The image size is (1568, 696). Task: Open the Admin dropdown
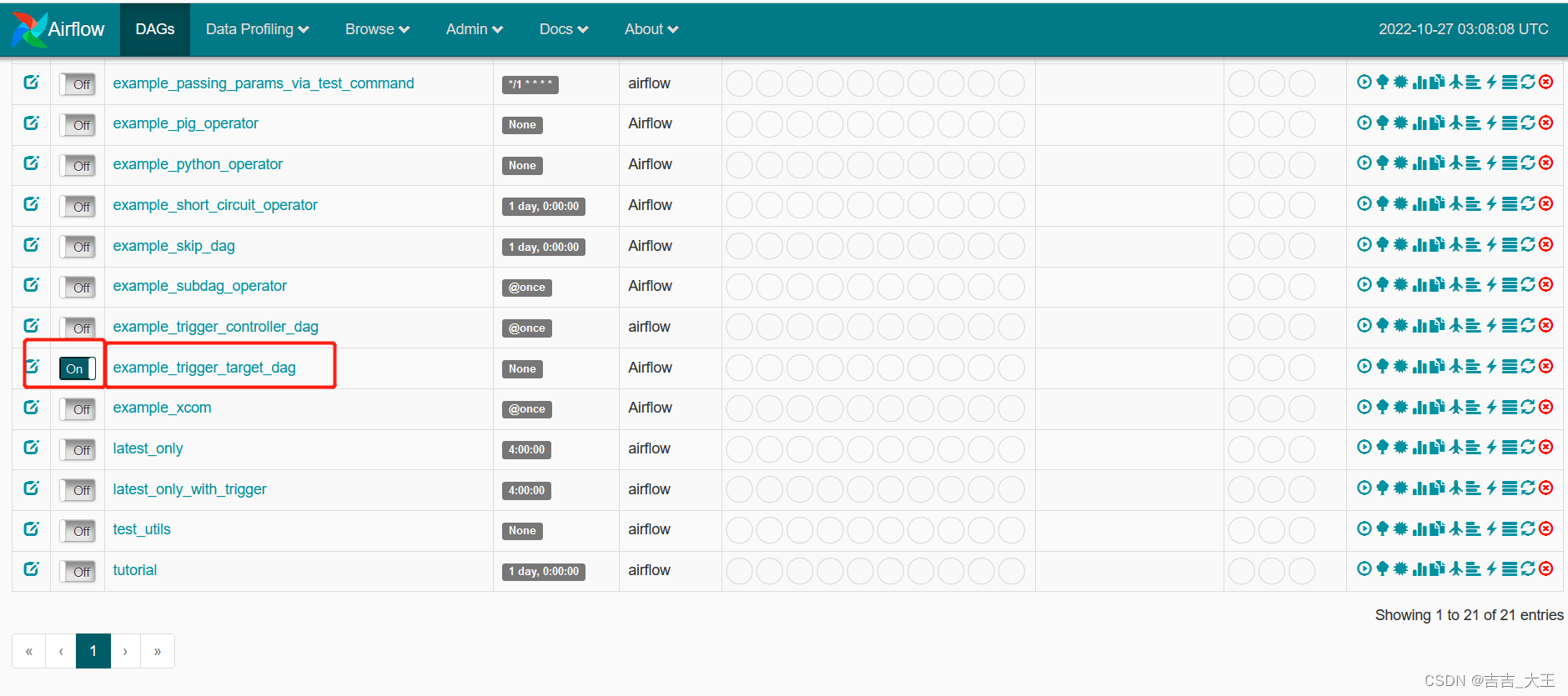point(475,29)
